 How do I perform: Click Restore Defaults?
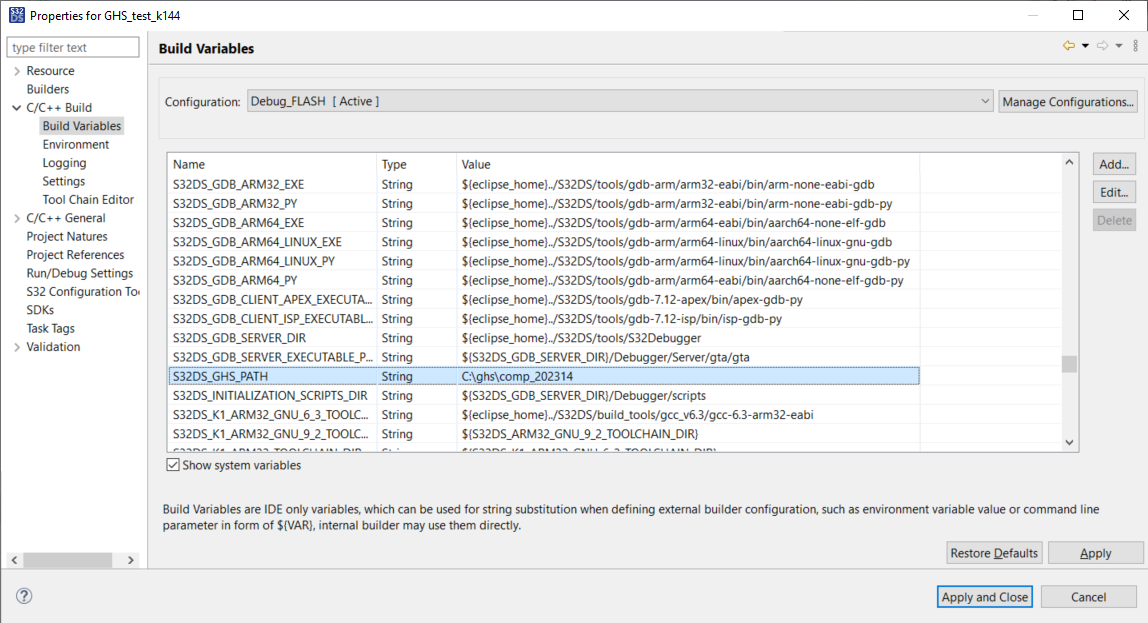pyautogui.click(x=994, y=552)
